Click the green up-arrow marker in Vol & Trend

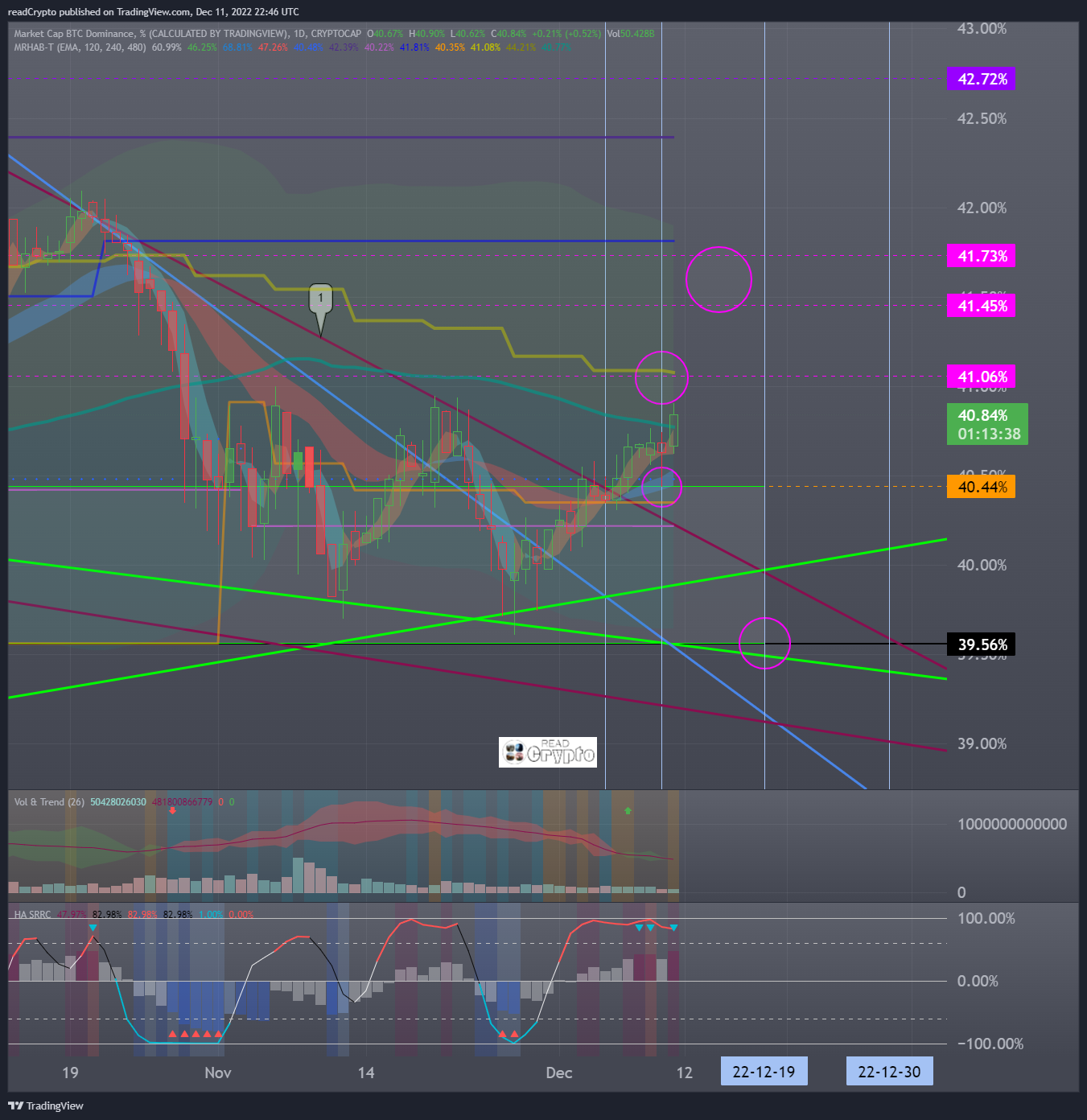tap(628, 811)
